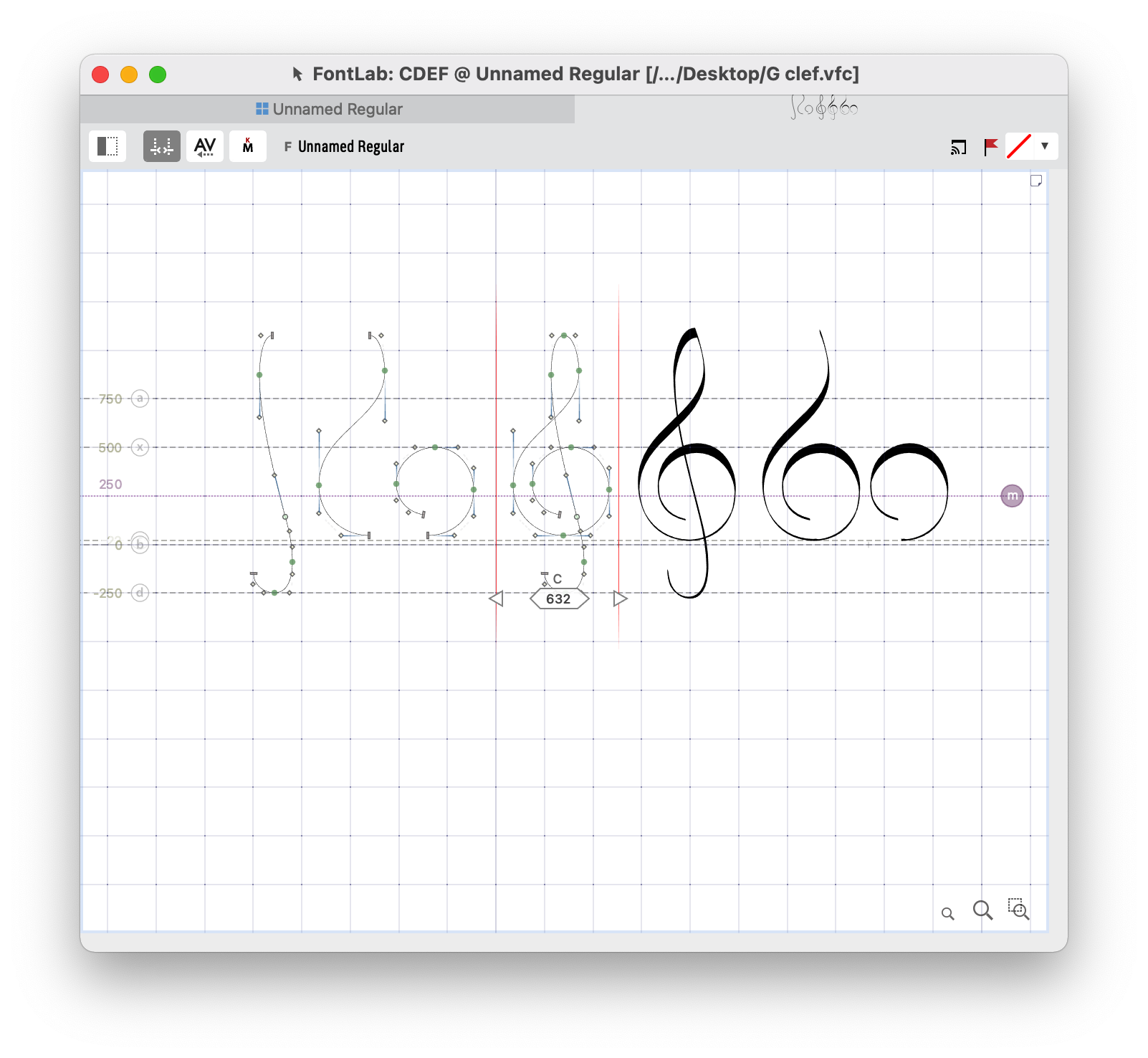Click the filled G clef glyph preview
The height and width of the screenshot is (1058, 1148).
(687, 463)
